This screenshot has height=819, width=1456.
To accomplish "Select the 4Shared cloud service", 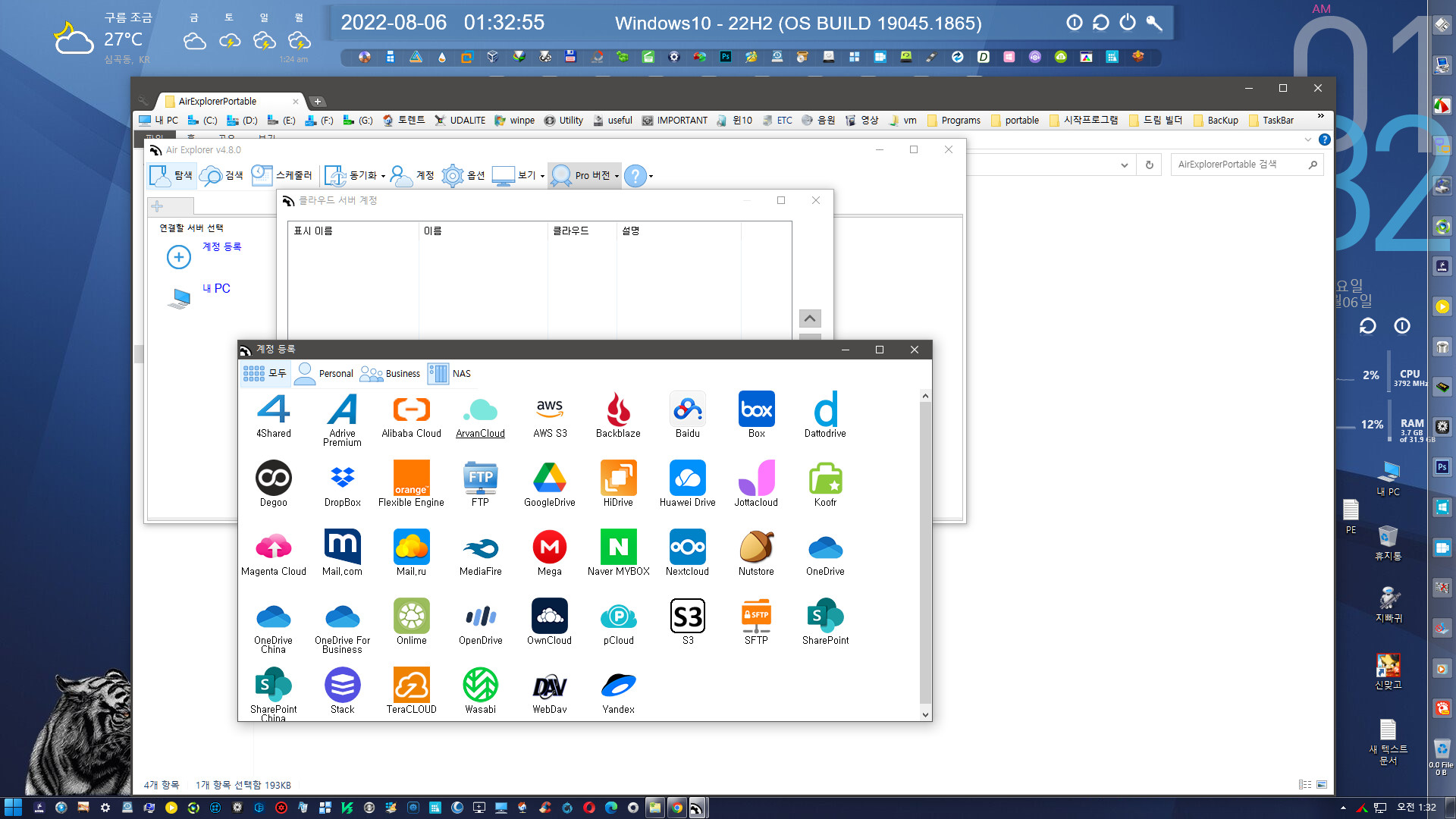I will click(274, 416).
